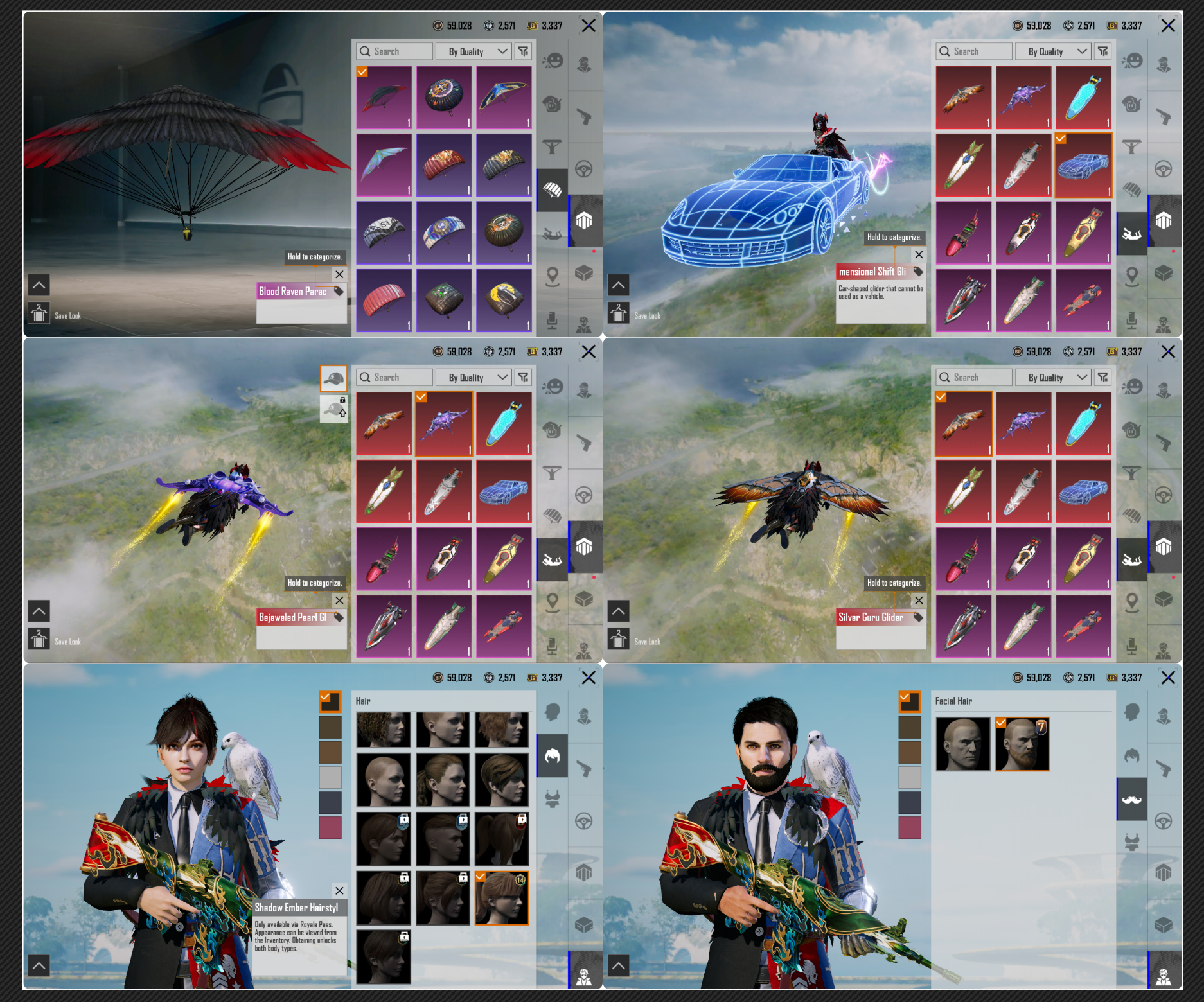Select the checked purple glider in Bejeweled Pearl panel

tap(444, 424)
